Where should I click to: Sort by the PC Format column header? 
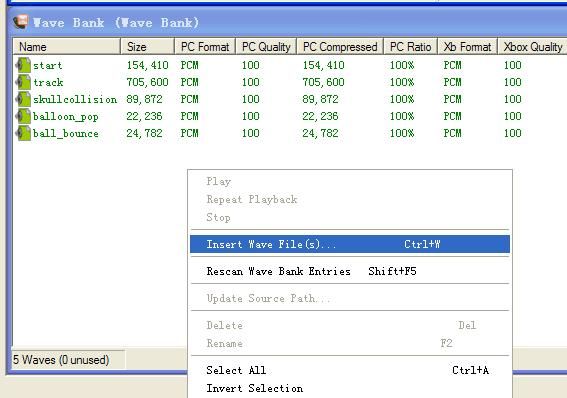click(x=205, y=47)
